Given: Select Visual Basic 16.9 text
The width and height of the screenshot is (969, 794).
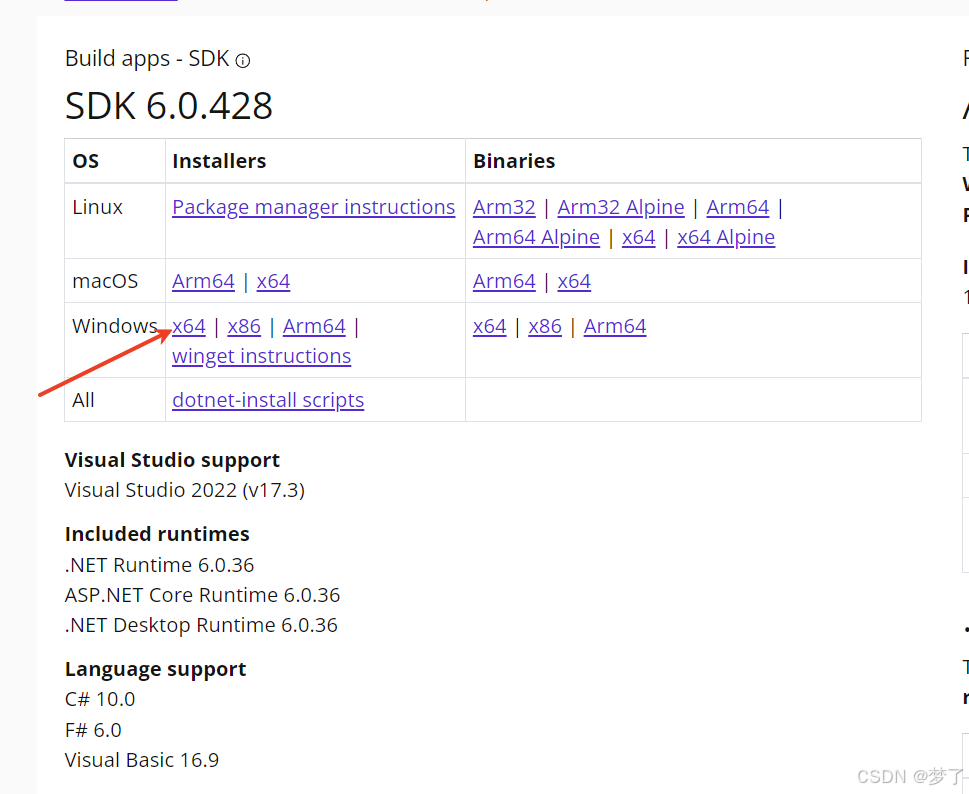Looking at the screenshot, I should (142, 760).
